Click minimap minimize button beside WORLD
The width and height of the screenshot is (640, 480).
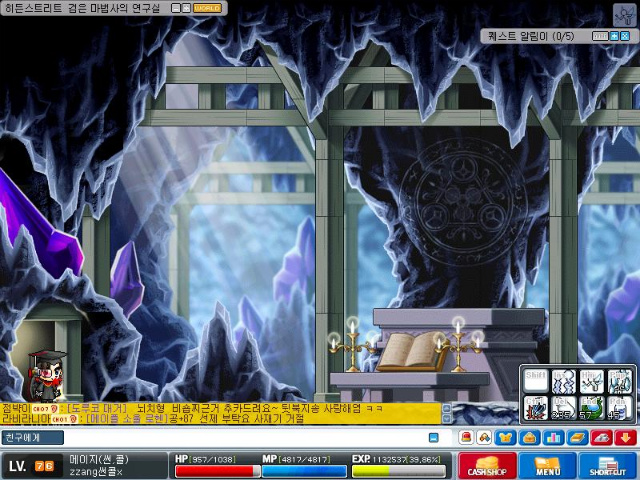pos(176,8)
